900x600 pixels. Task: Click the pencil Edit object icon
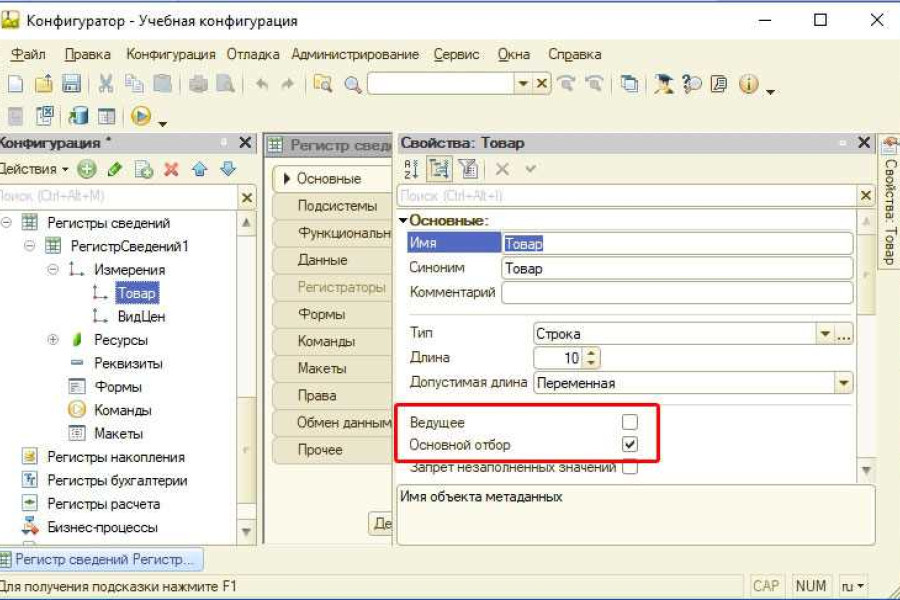[x=115, y=169]
